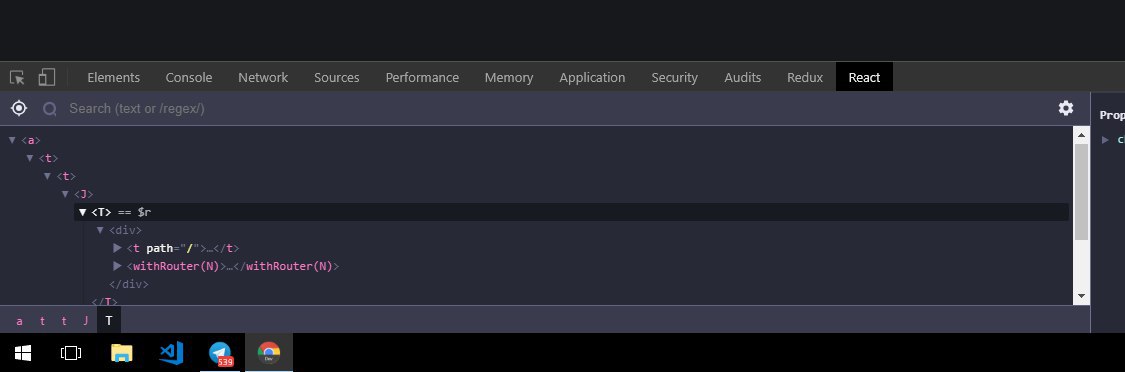Click the Chrome Dev taskbar icon
The width and height of the screenshot is (1125, 372).
(x=269, y=353)
